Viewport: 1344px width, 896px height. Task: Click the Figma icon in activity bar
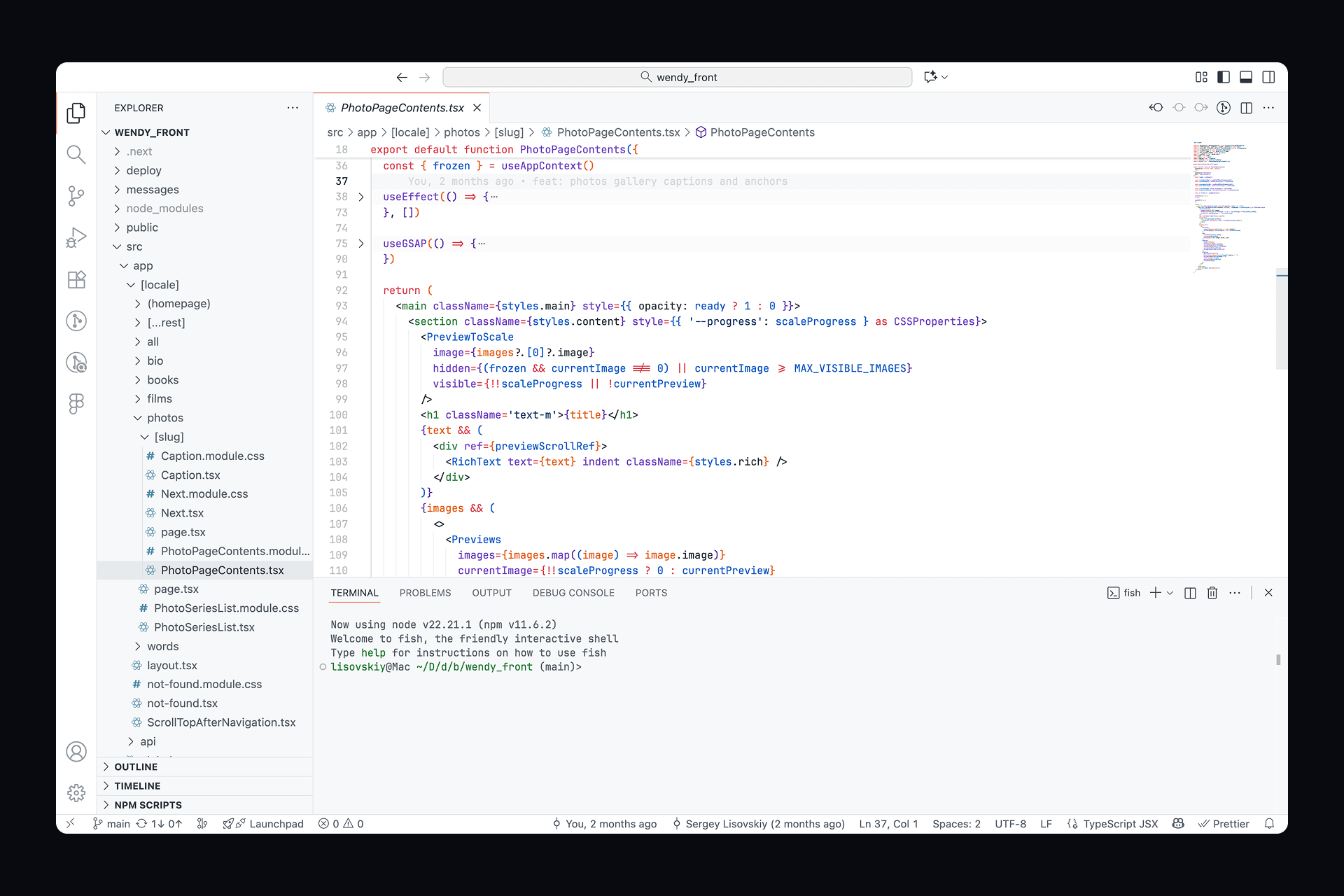[76, 403]
